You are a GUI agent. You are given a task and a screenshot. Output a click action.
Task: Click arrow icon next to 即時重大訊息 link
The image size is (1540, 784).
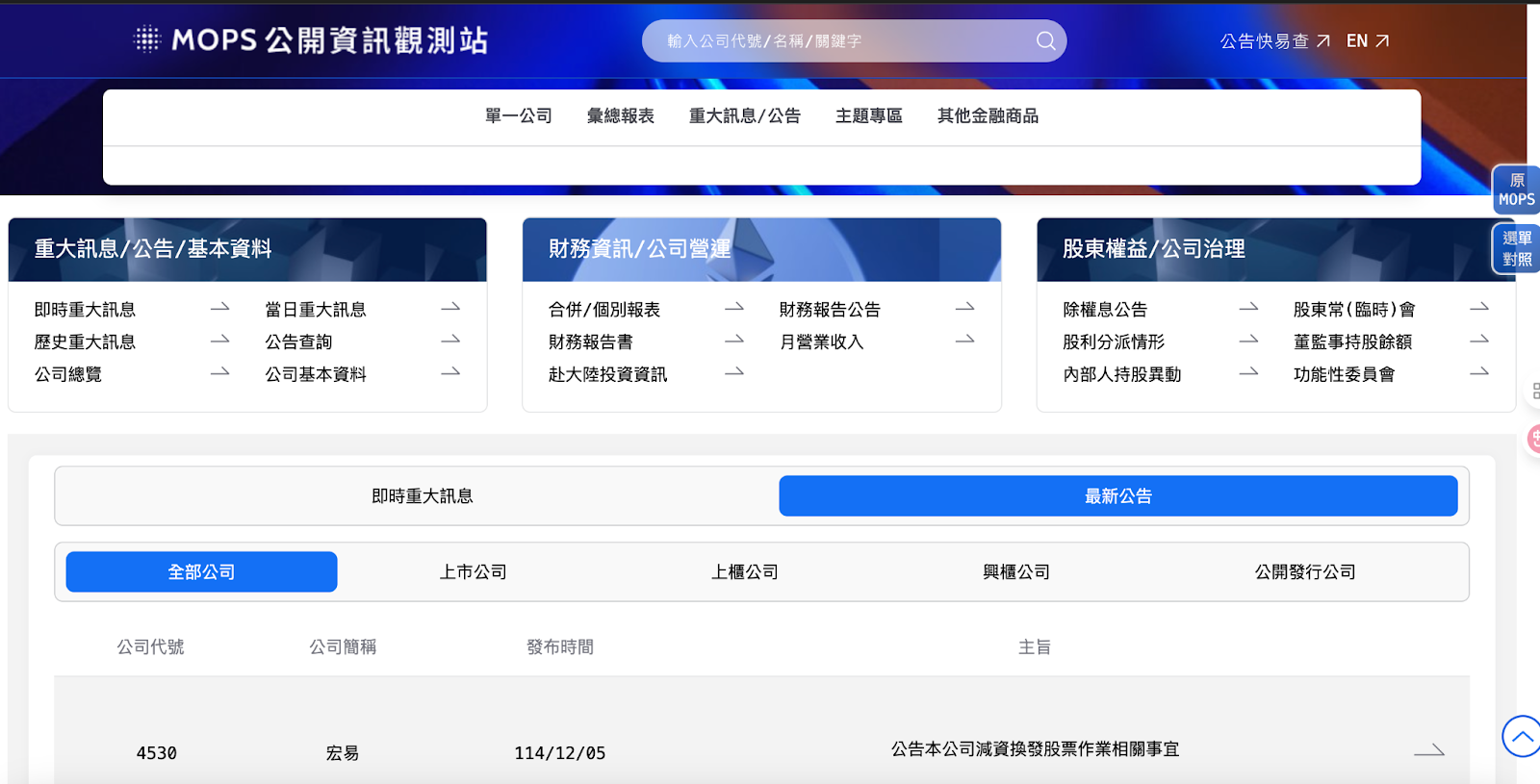click(x=220, y=308)
